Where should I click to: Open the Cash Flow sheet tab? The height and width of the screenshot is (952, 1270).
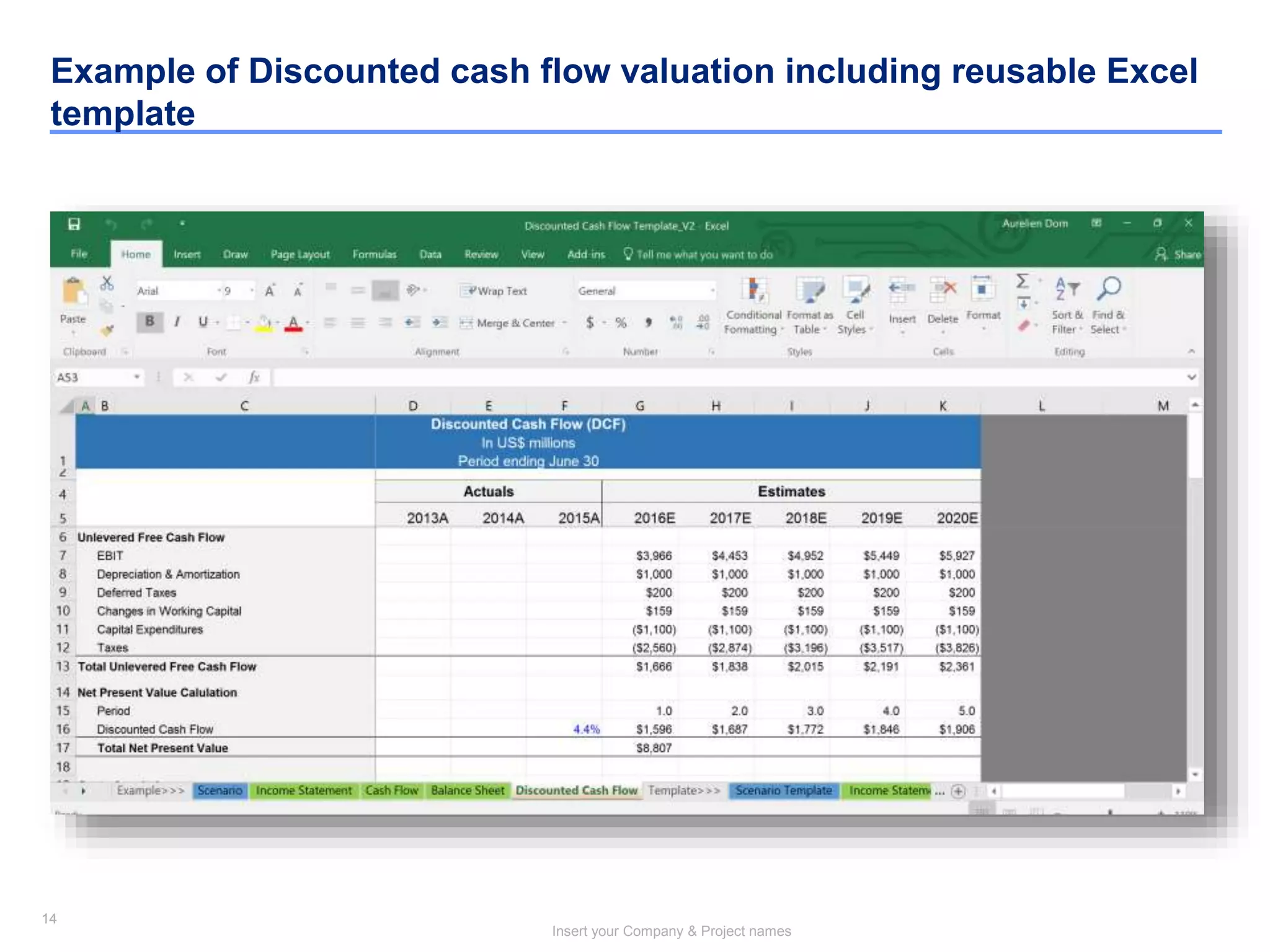click(x=392, y=791)
